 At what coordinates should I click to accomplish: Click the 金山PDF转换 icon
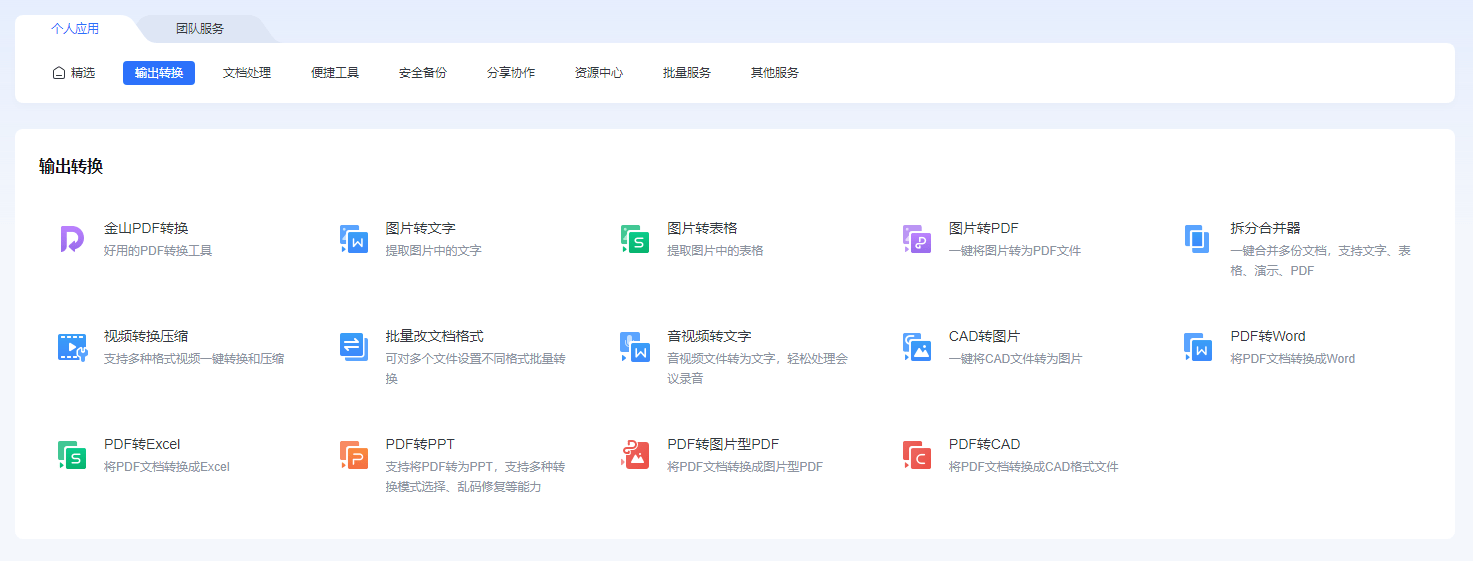coord(72,239)
